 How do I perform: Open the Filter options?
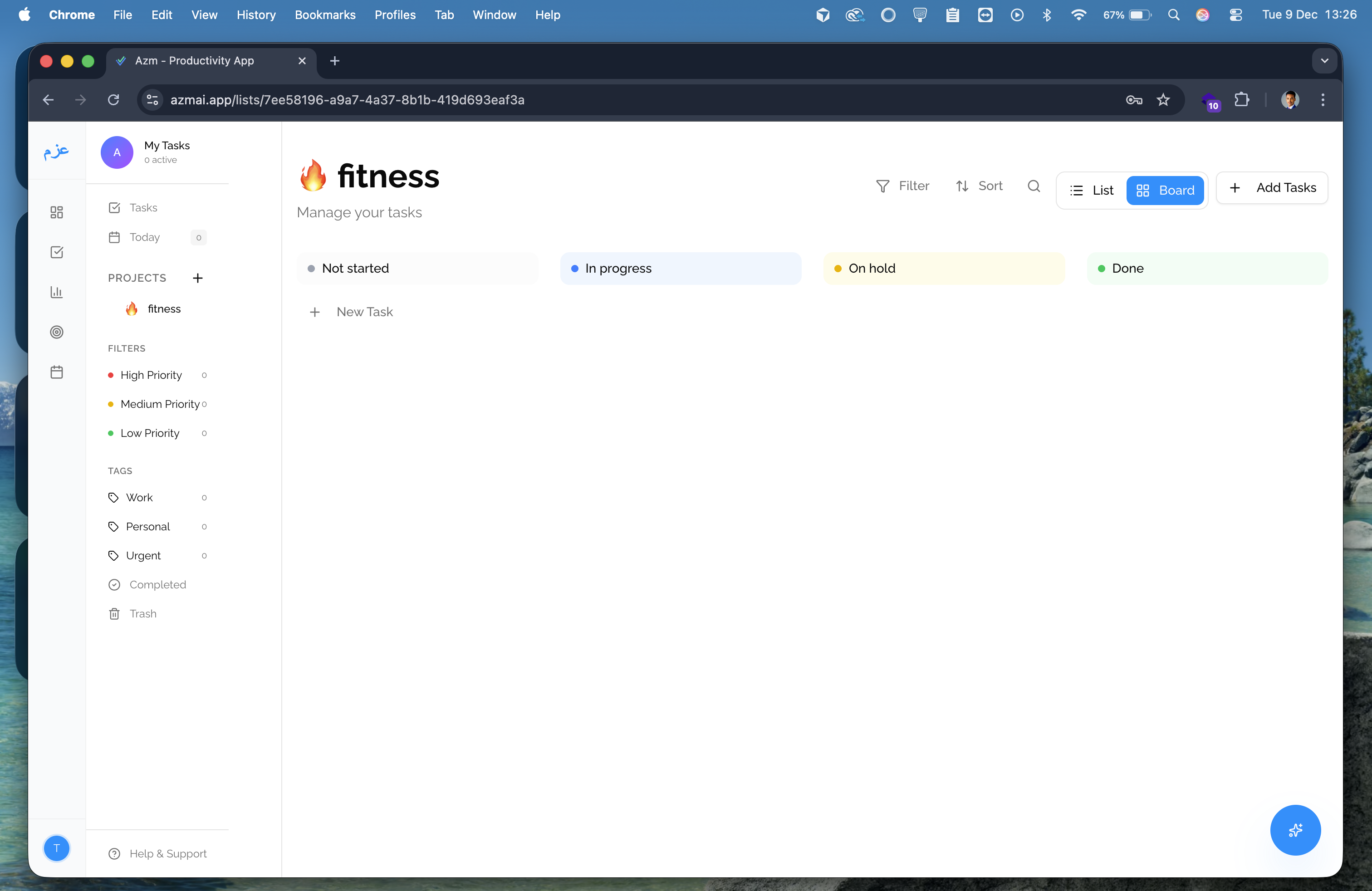[x=903, y=186]
